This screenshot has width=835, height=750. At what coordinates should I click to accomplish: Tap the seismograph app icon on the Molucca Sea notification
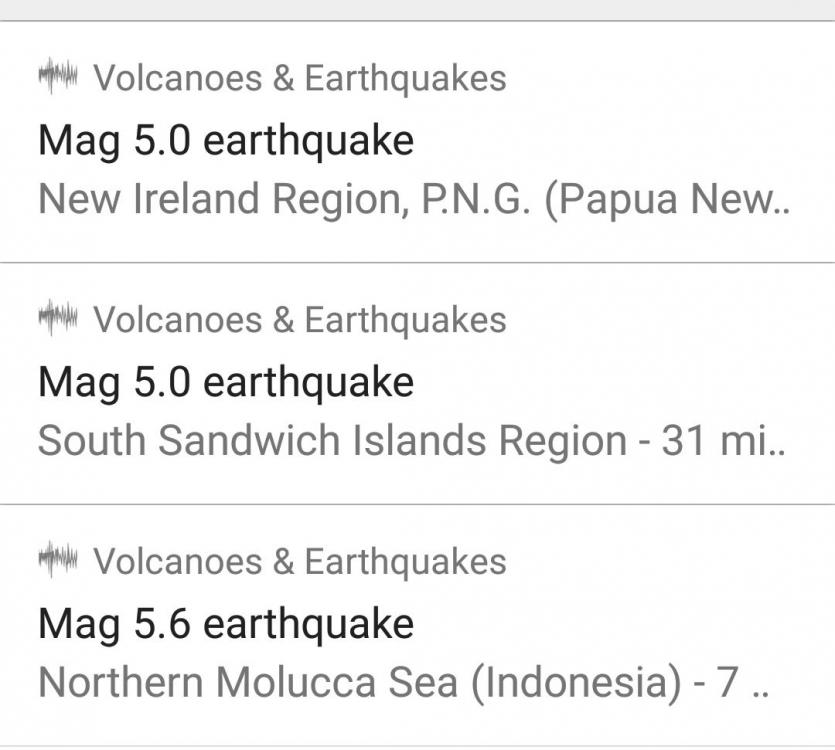58,562
